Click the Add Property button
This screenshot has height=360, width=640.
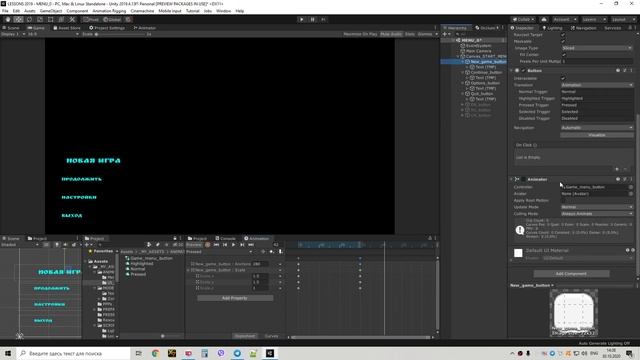[x=235, y=298]
